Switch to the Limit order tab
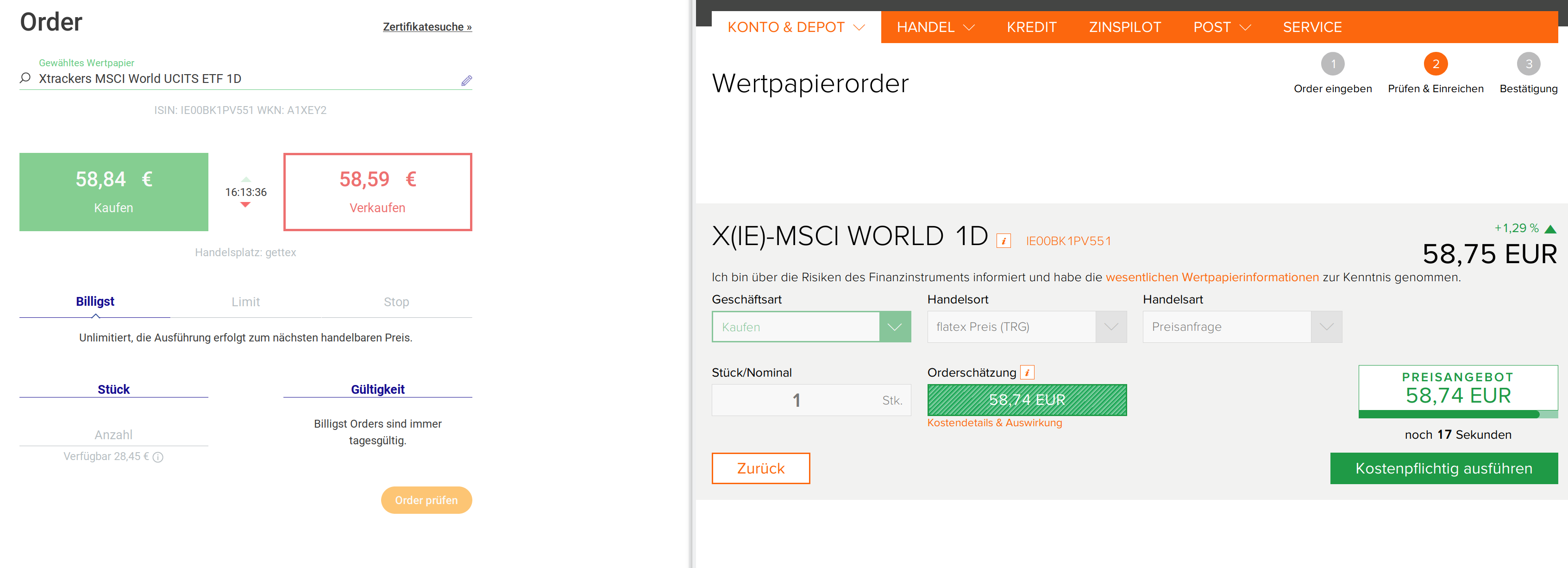 (x=245, y=302)
